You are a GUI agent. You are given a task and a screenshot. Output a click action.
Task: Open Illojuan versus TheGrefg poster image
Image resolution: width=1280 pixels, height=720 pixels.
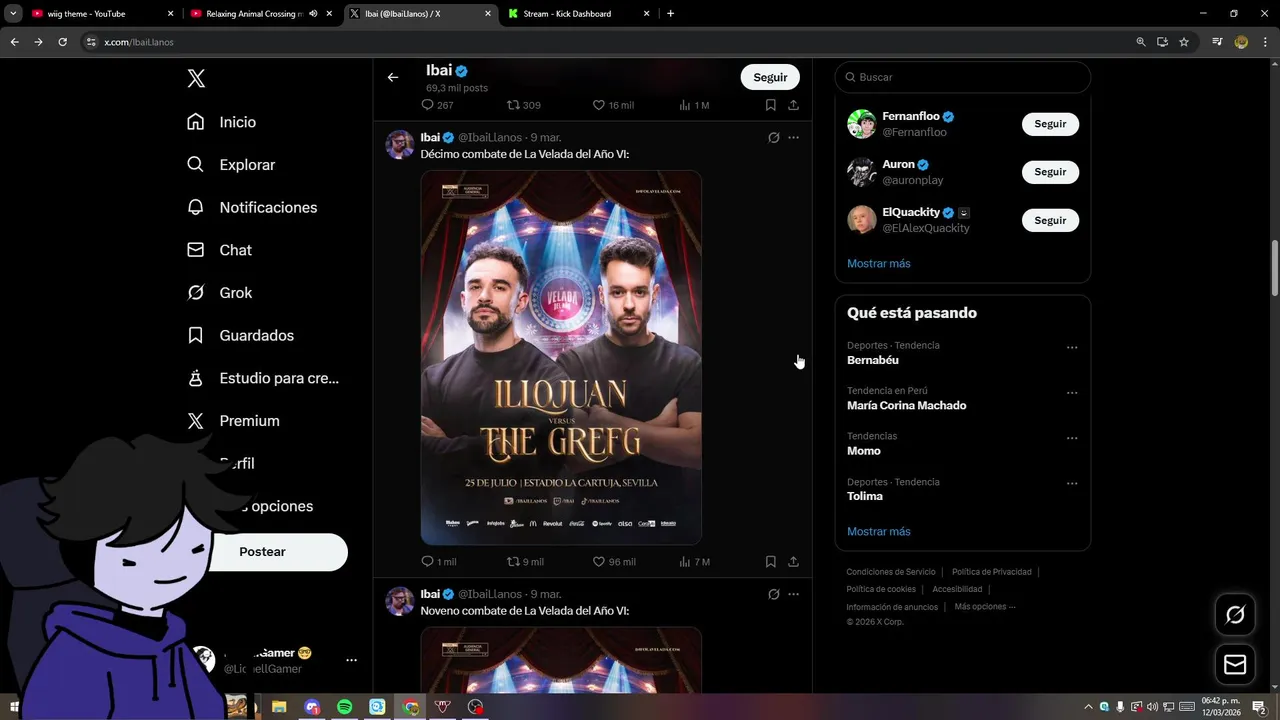click(x=561, y=357)
